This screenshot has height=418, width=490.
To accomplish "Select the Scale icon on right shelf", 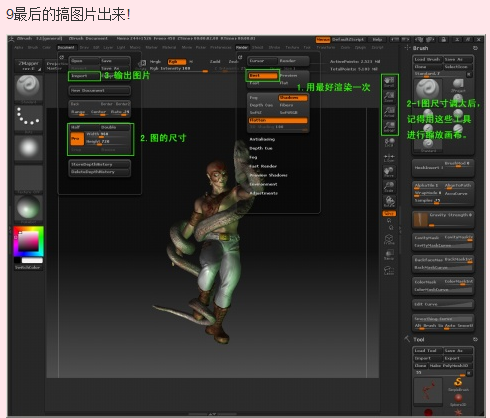I will click(389, 187).
